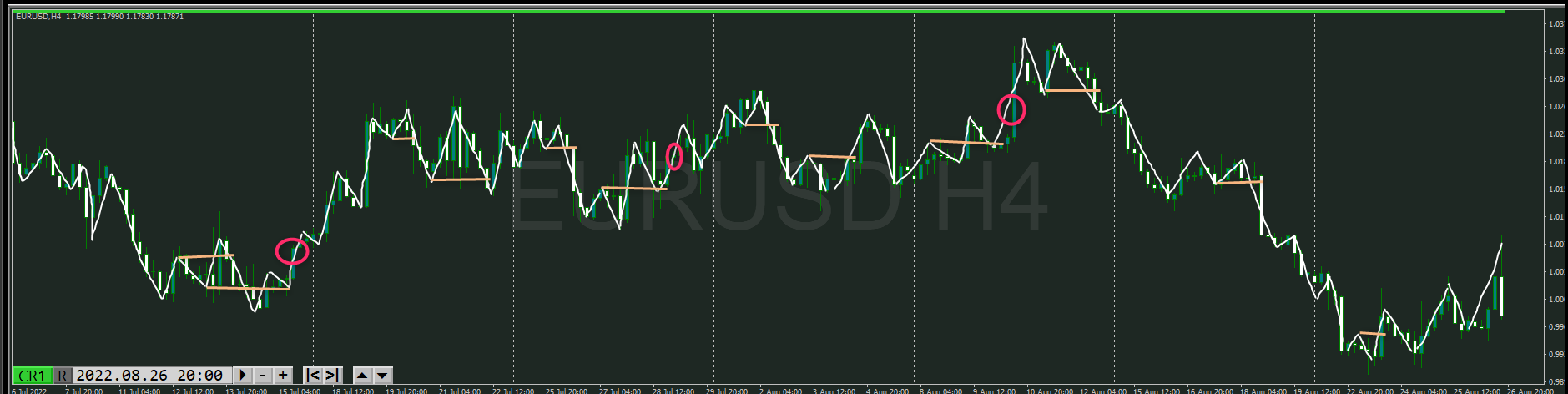Click the 2022.08.26 20:00 date field

(x=149, y=376)
